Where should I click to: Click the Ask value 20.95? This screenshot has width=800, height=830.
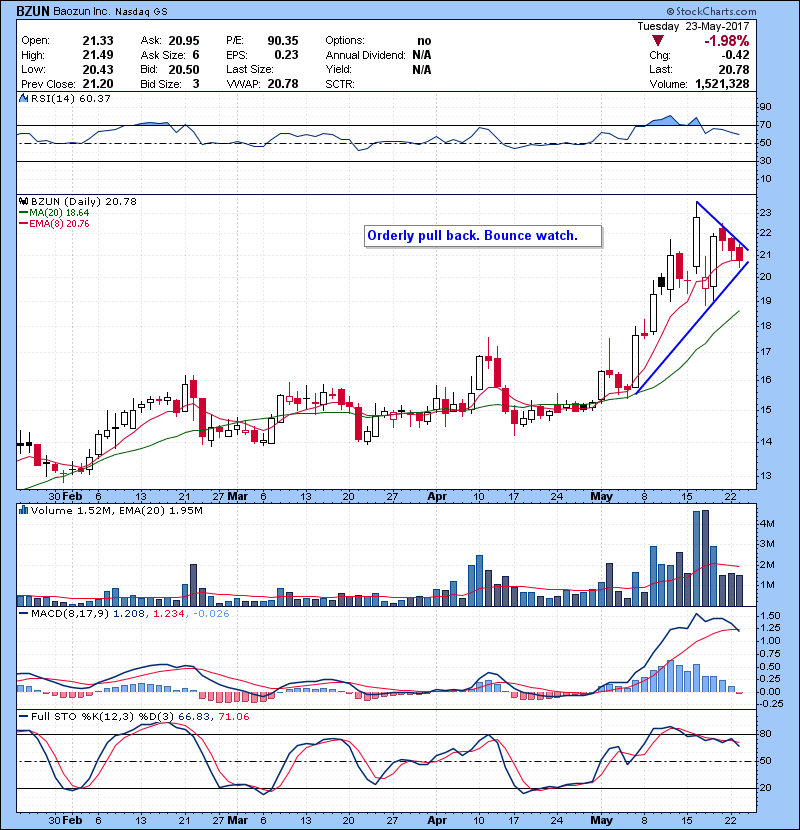point(184,41)
